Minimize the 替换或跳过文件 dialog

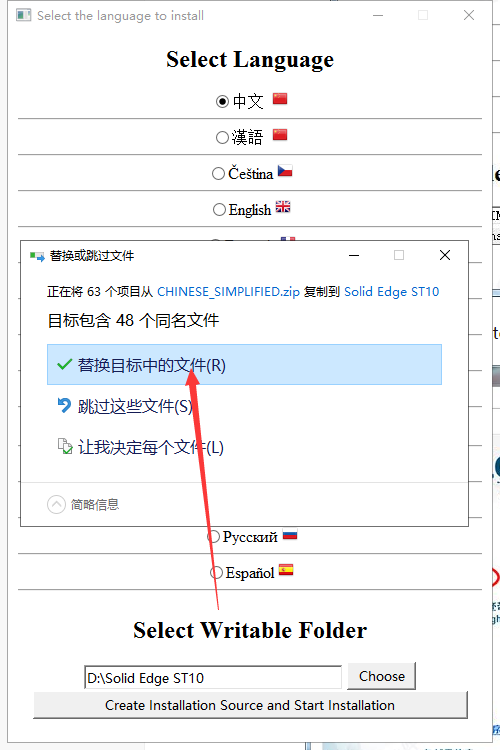[x=354, y=255]
